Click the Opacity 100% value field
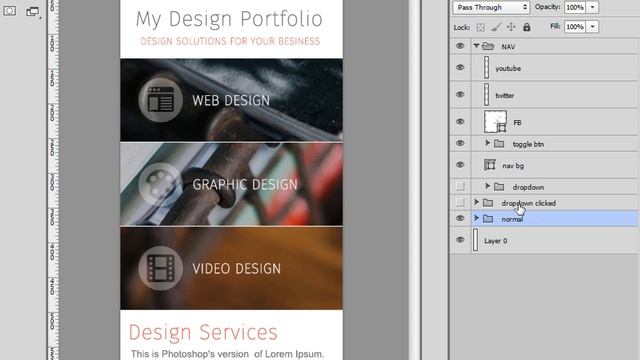 click(576, 7)
